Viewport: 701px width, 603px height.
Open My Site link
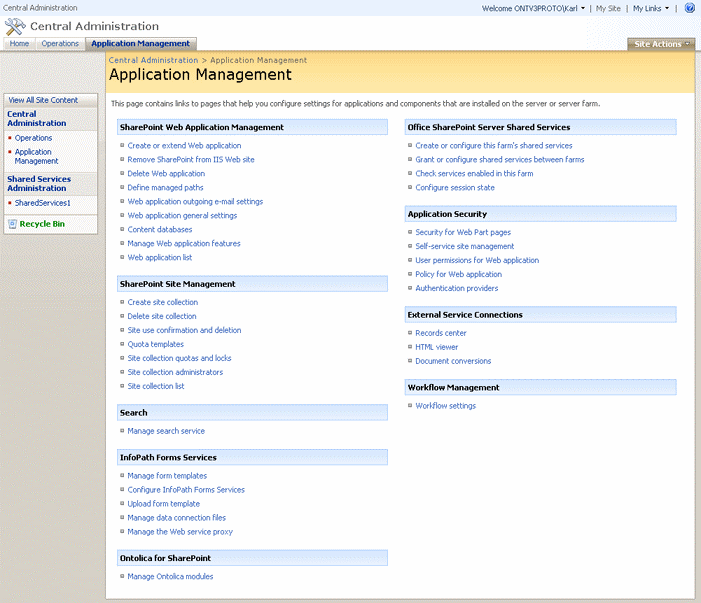coord(608,8)
